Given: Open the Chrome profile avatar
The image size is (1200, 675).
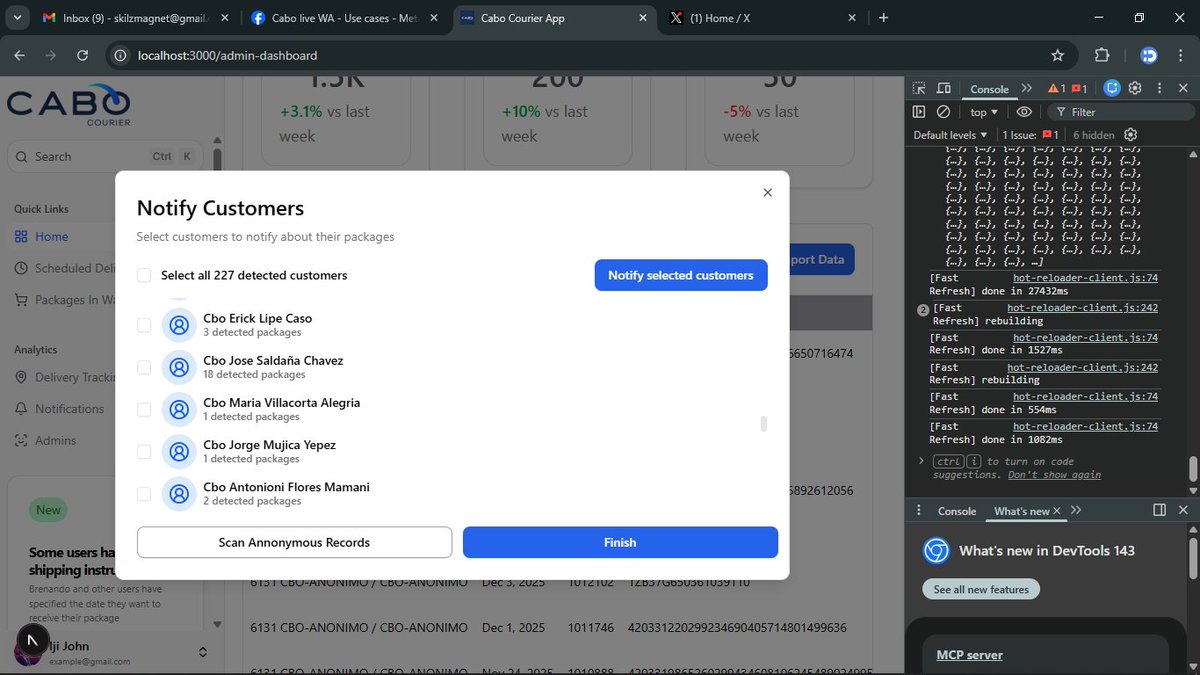Looking at the screenshot, I should click(x=1149, y=55).
